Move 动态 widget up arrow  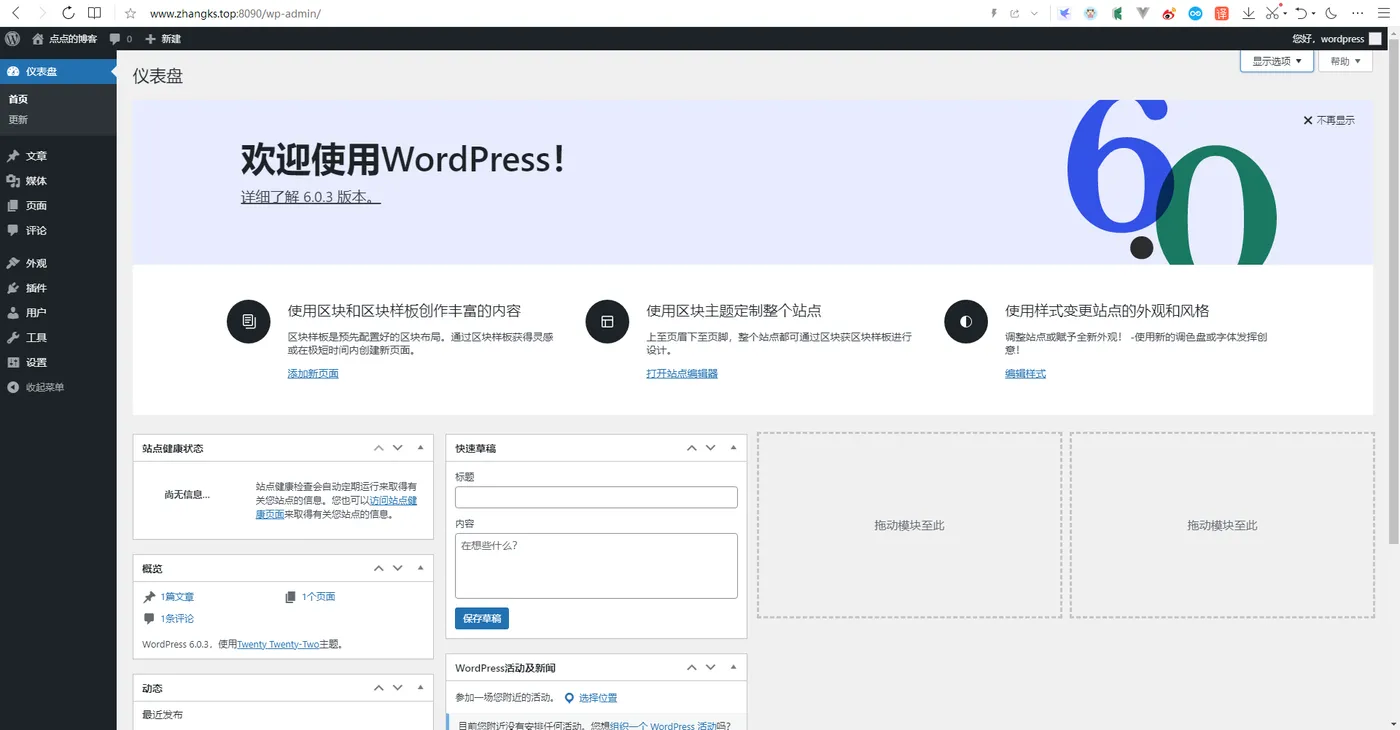[x=379, y=688]
